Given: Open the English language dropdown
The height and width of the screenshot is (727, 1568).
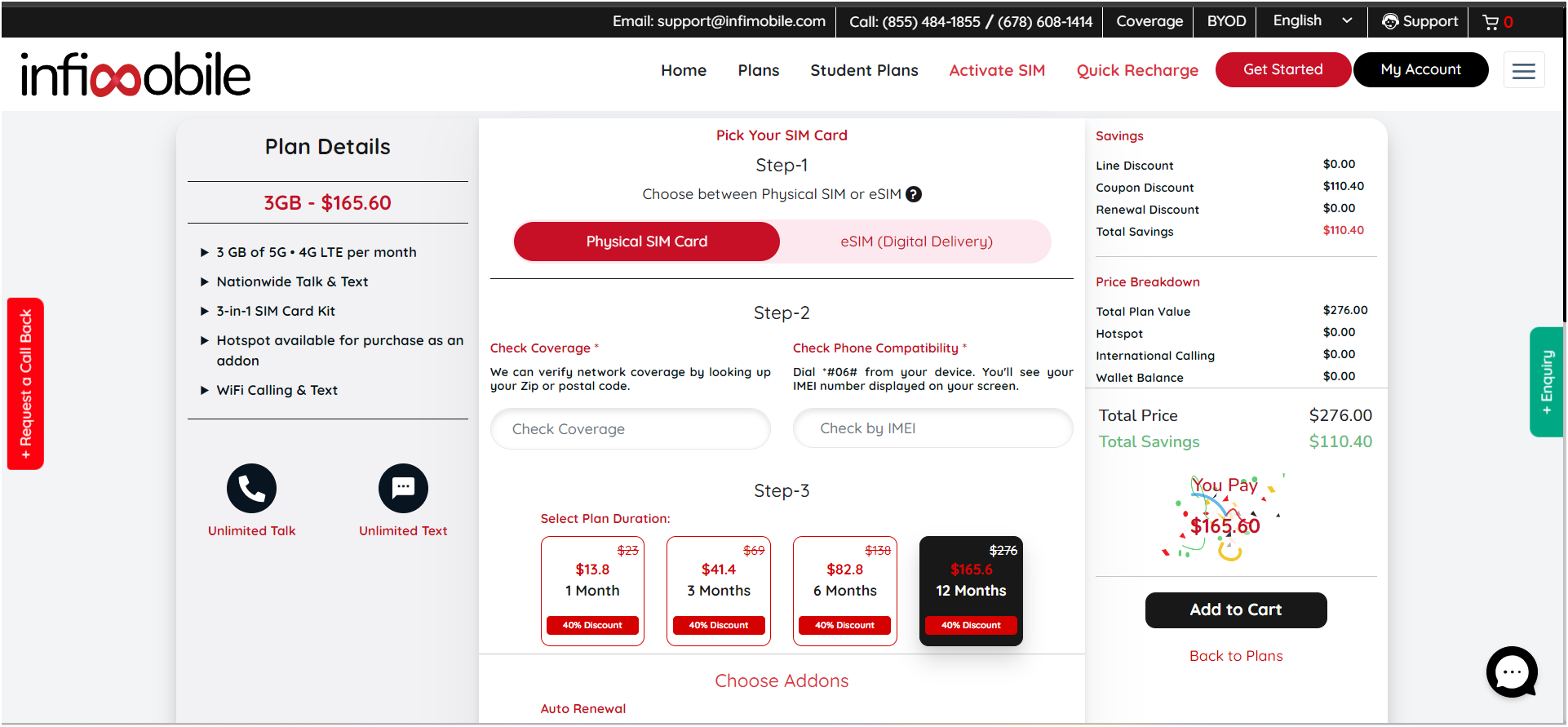Looking at the screenshot, I should pyautogui.click(x=1313, y=21).
